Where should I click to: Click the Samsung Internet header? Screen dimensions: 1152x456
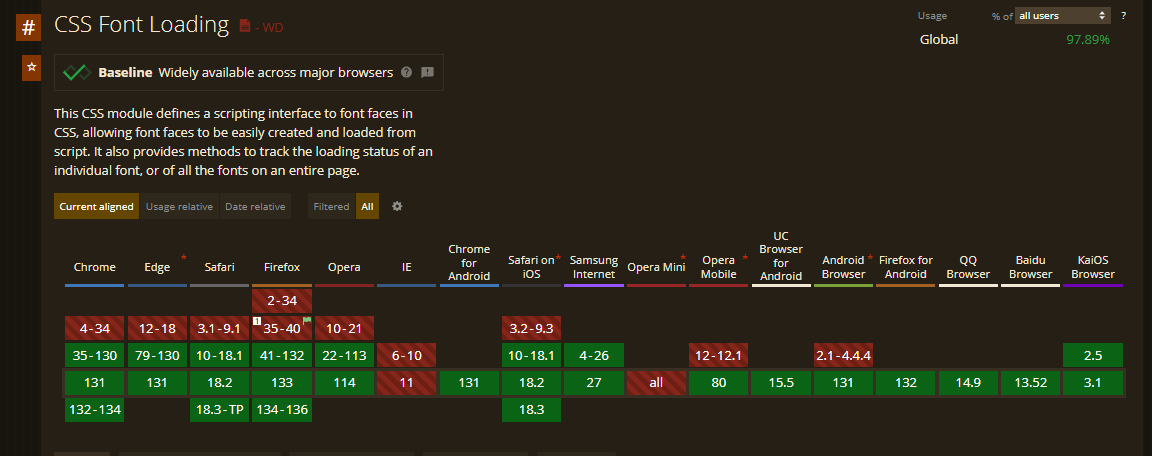coord(594,267)
